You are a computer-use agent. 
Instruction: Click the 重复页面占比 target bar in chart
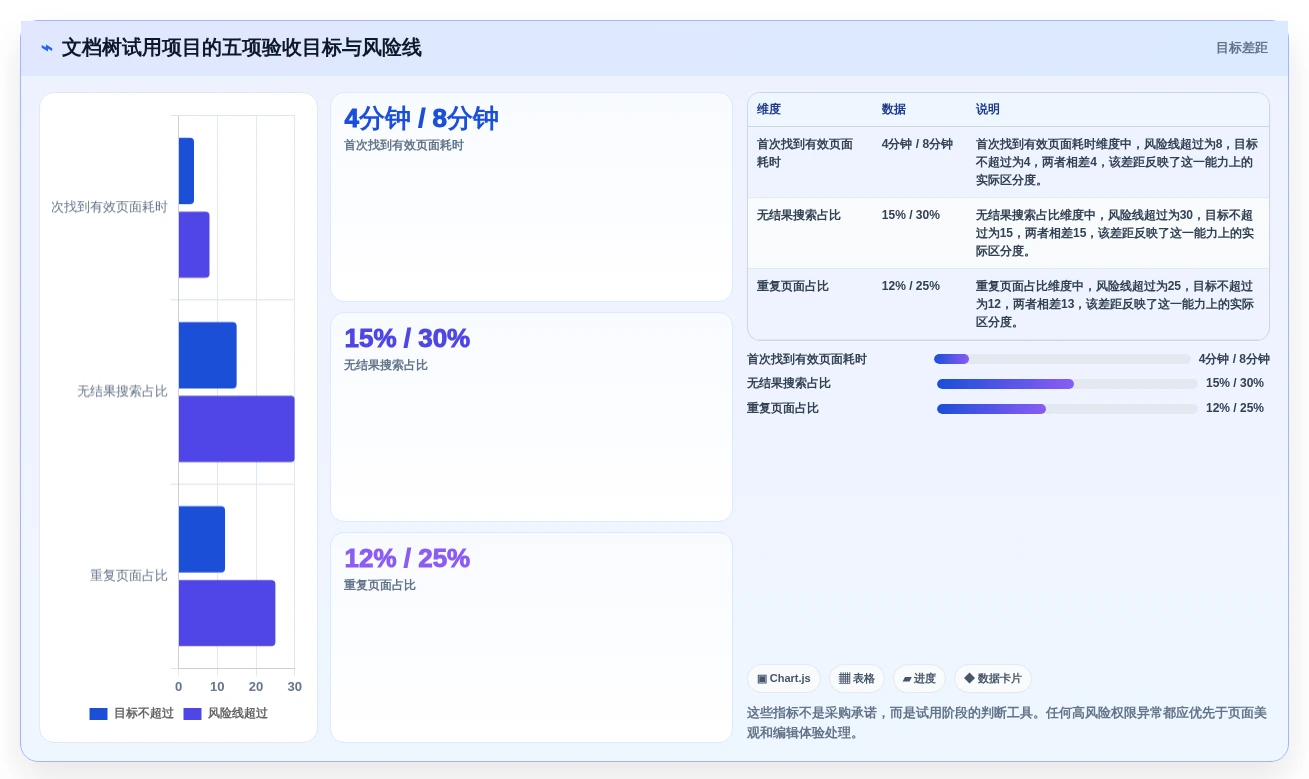click(x=202, y=539)
